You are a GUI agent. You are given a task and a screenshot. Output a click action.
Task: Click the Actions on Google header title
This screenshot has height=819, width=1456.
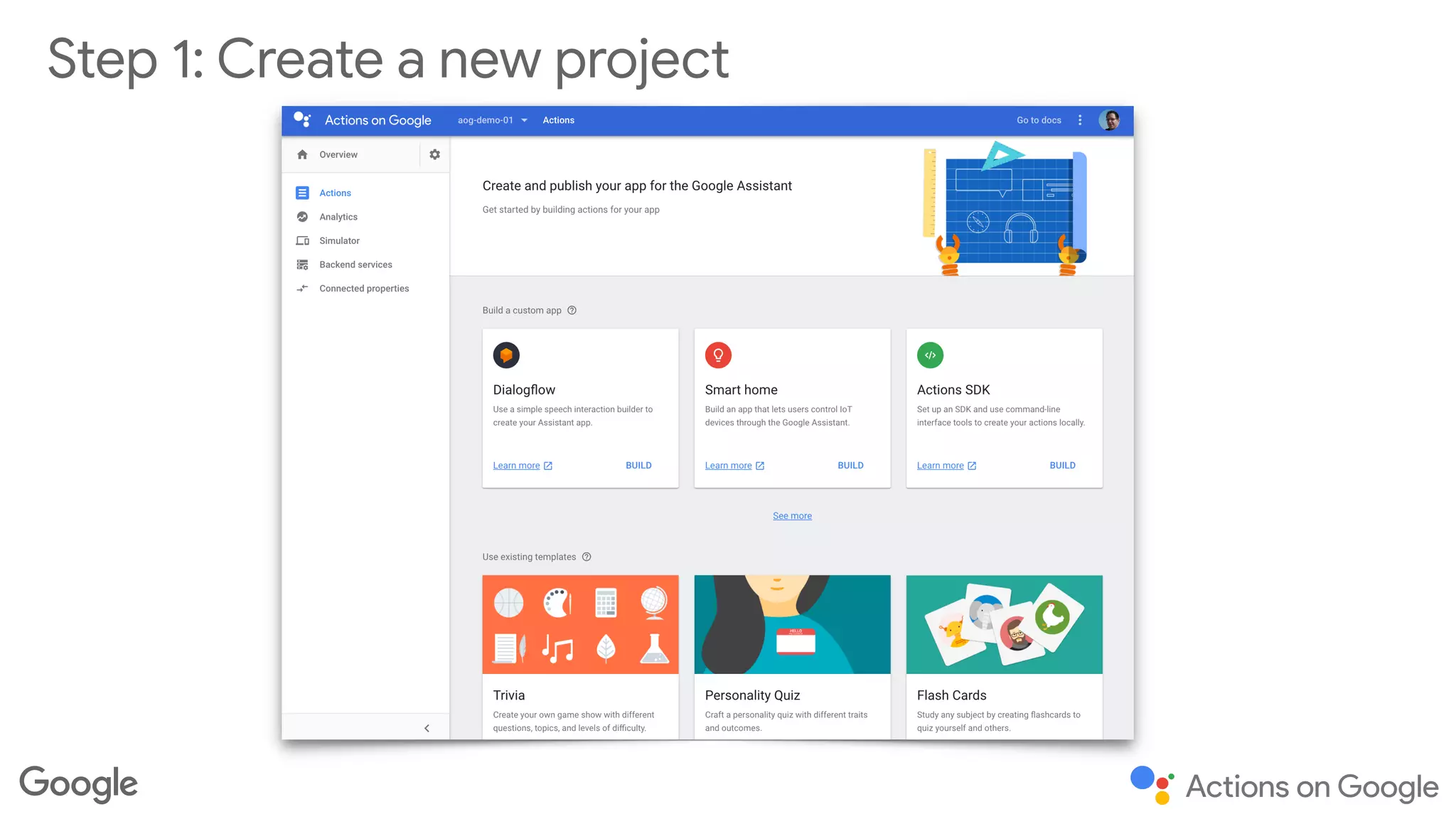(378, 120)
